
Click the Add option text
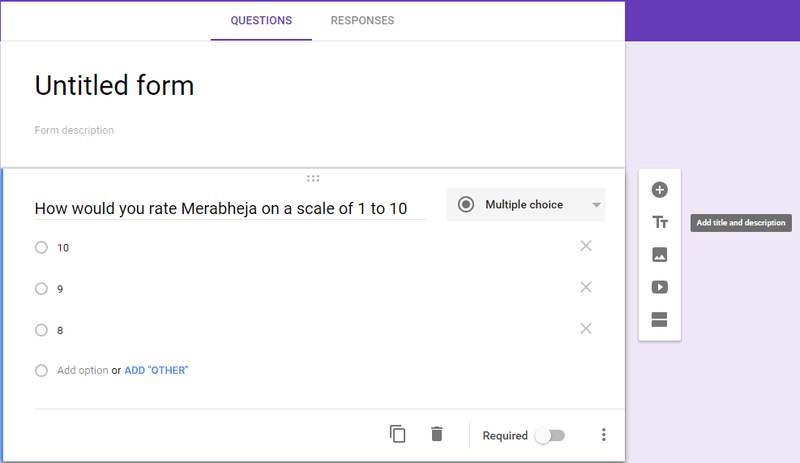pos(83,370)
